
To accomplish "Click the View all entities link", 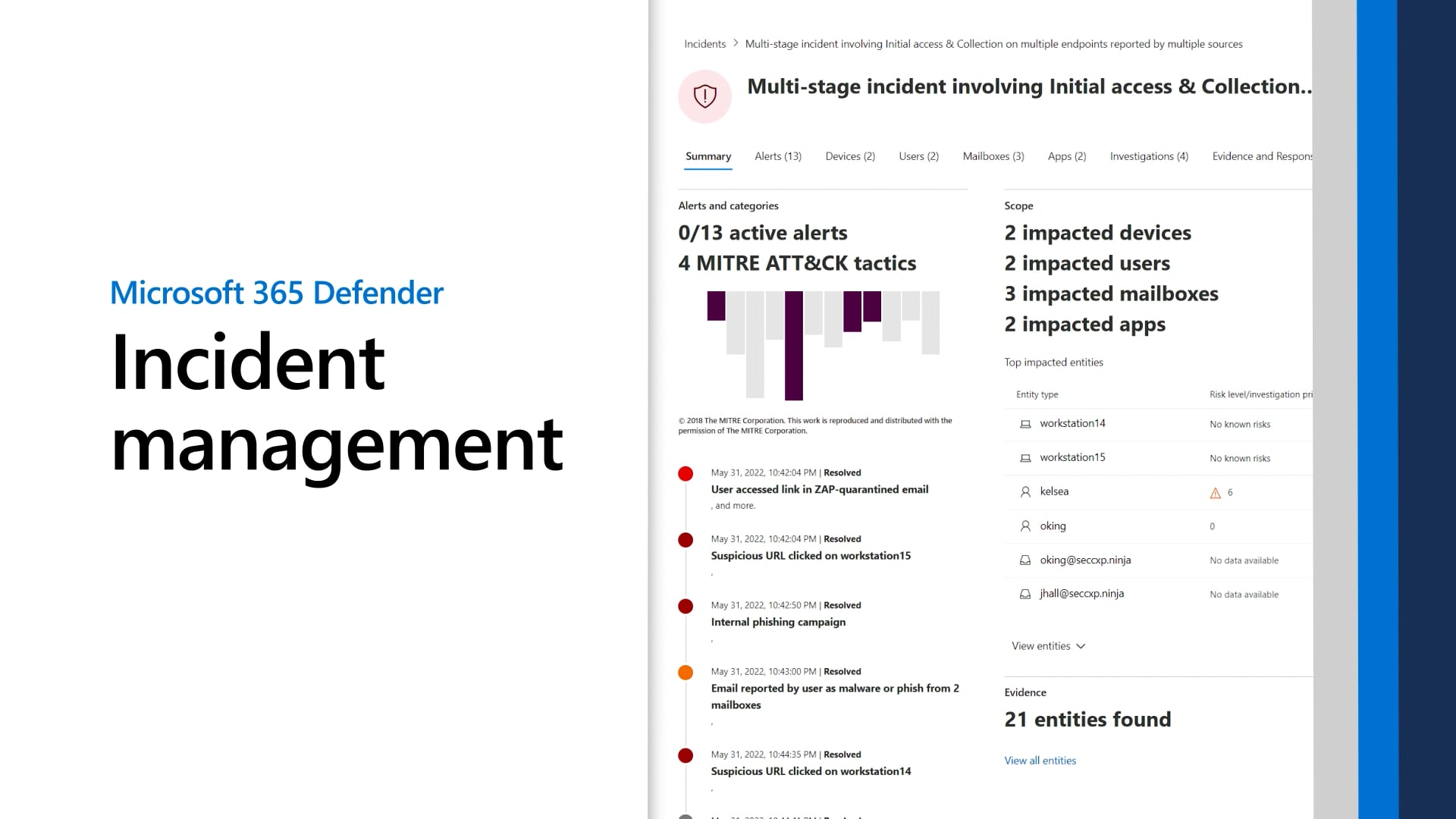I will point(1040,761).
